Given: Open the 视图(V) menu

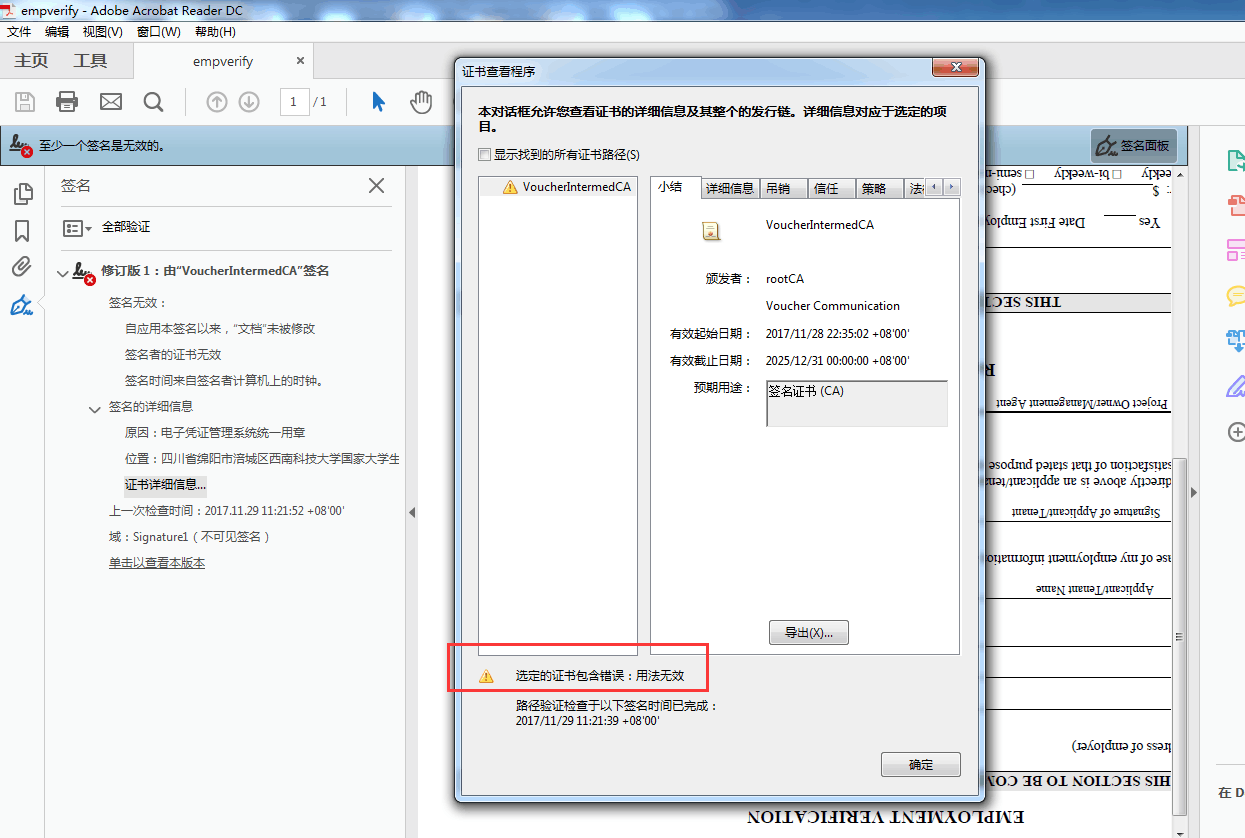Looking at the screenshot, I should tap(102, 32).
